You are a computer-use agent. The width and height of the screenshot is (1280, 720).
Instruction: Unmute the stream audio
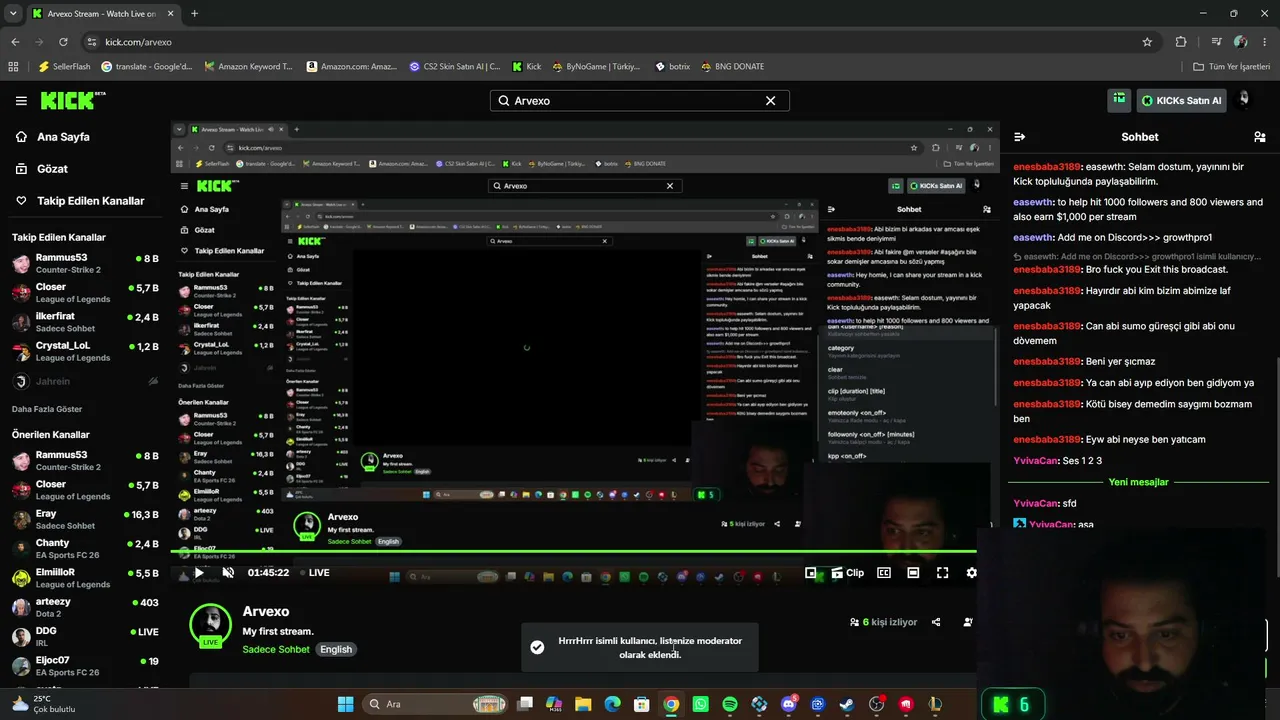228,573
